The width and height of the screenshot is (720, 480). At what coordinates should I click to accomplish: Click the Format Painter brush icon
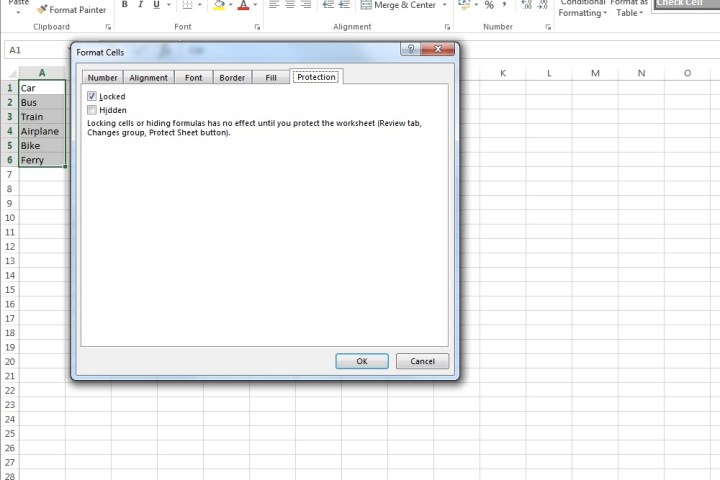41,10
